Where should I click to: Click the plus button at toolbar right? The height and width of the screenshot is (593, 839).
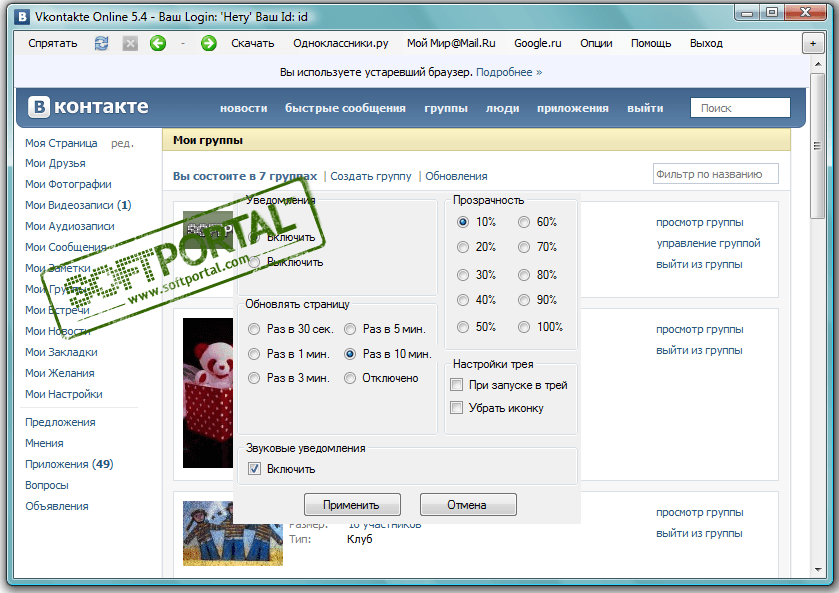point(813,44)
